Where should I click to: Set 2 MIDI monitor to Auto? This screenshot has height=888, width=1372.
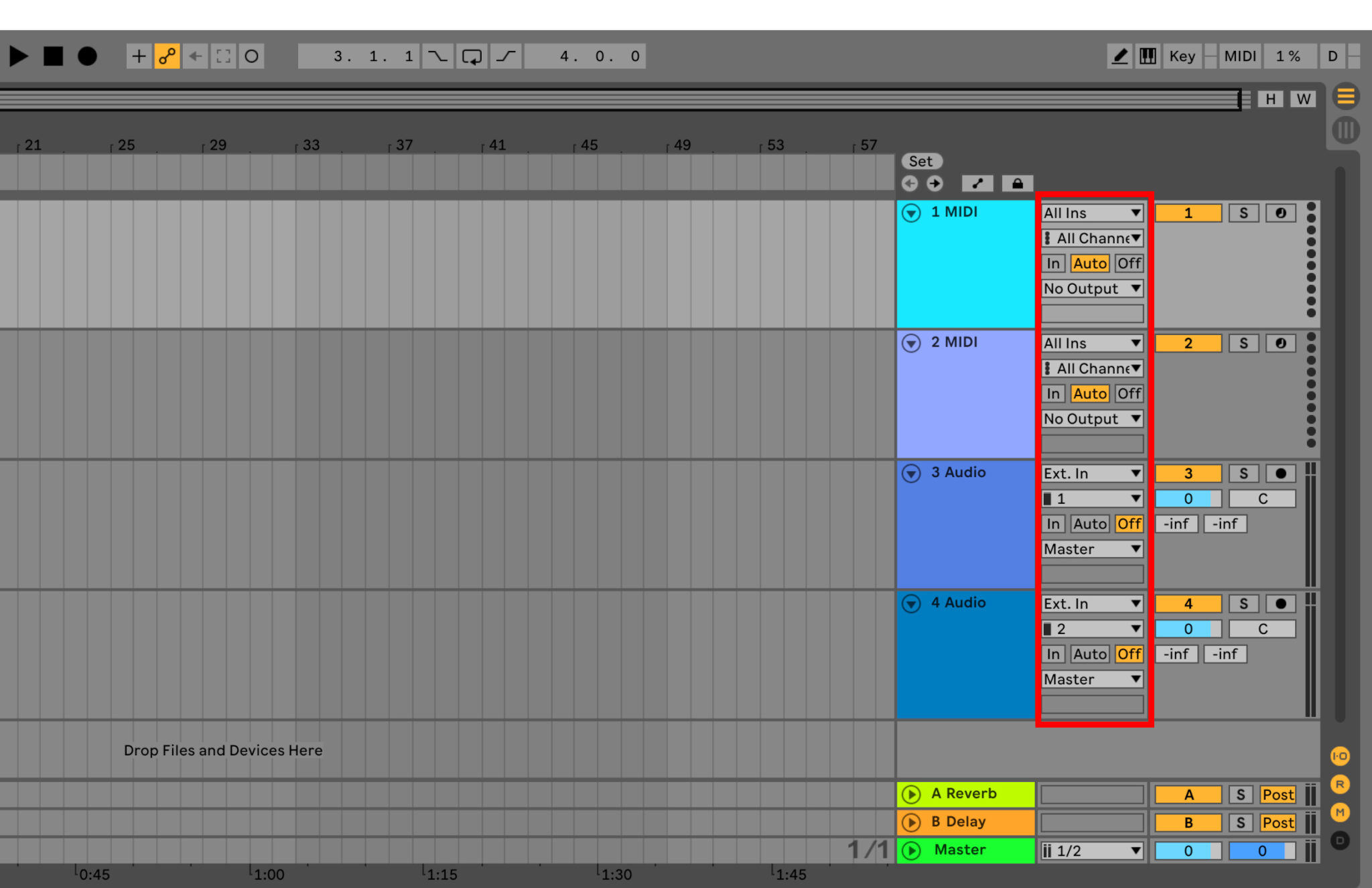point(1090,393)
